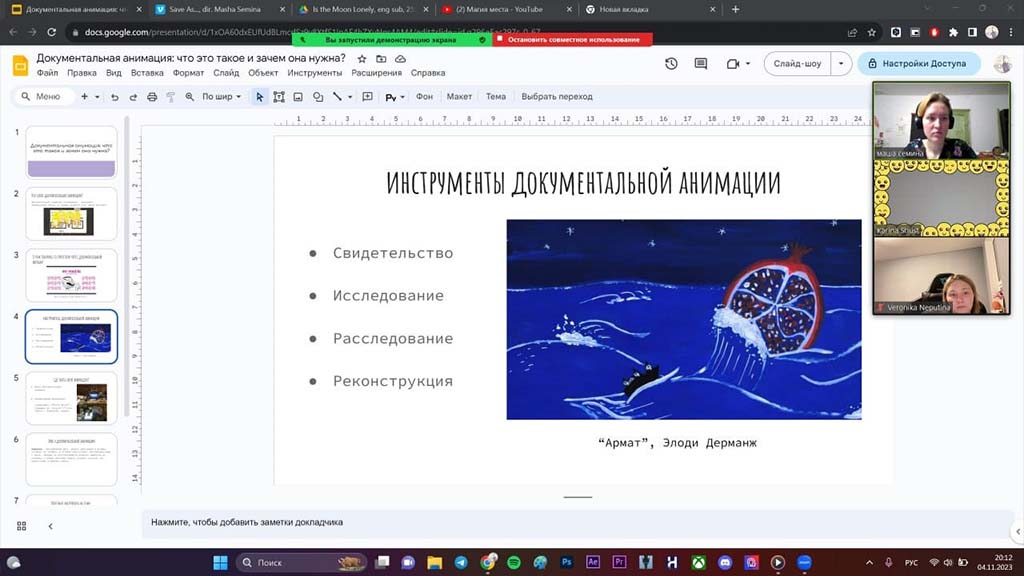Open the Слайд menu

[226, 73]
